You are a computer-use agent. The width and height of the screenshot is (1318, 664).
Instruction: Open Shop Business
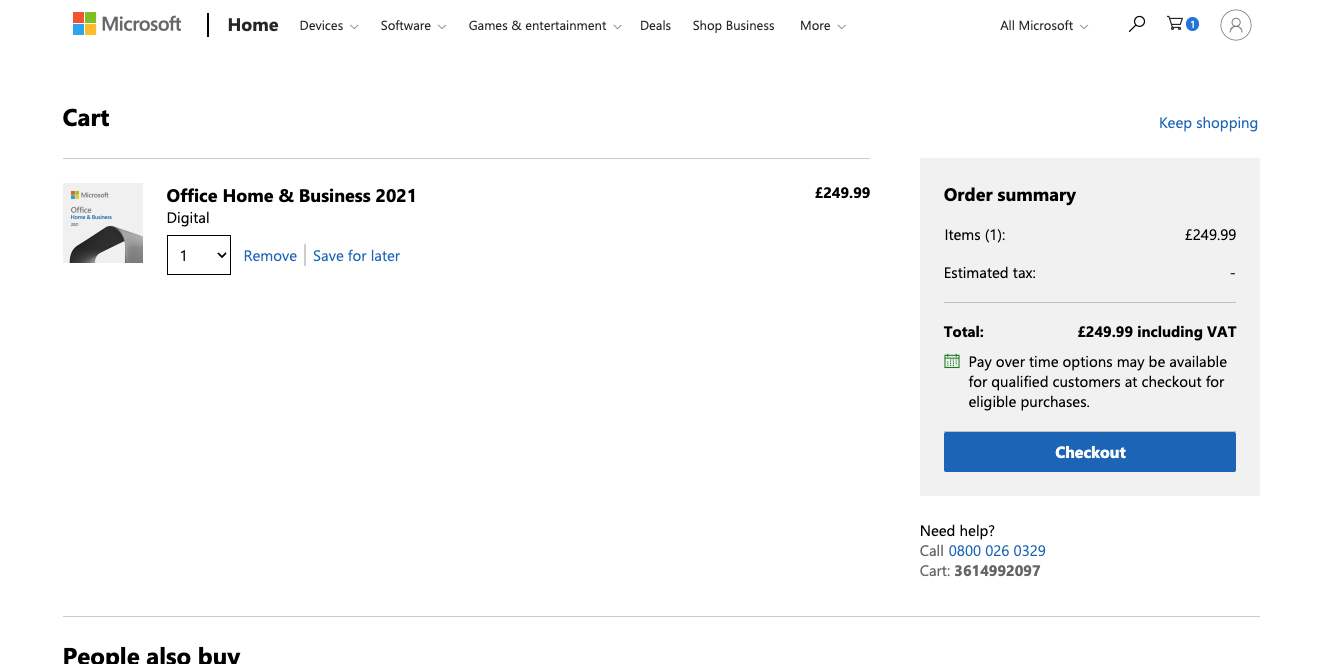(733, 26)
